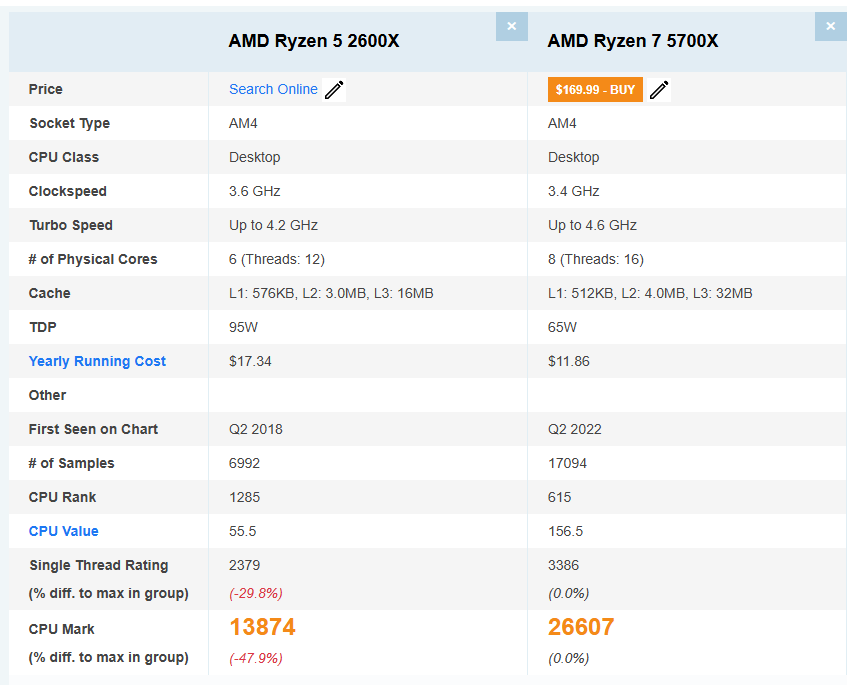Click the 5700X single thread rating 3386
This screenshot has width=847, height=685.
coord(563,565)
